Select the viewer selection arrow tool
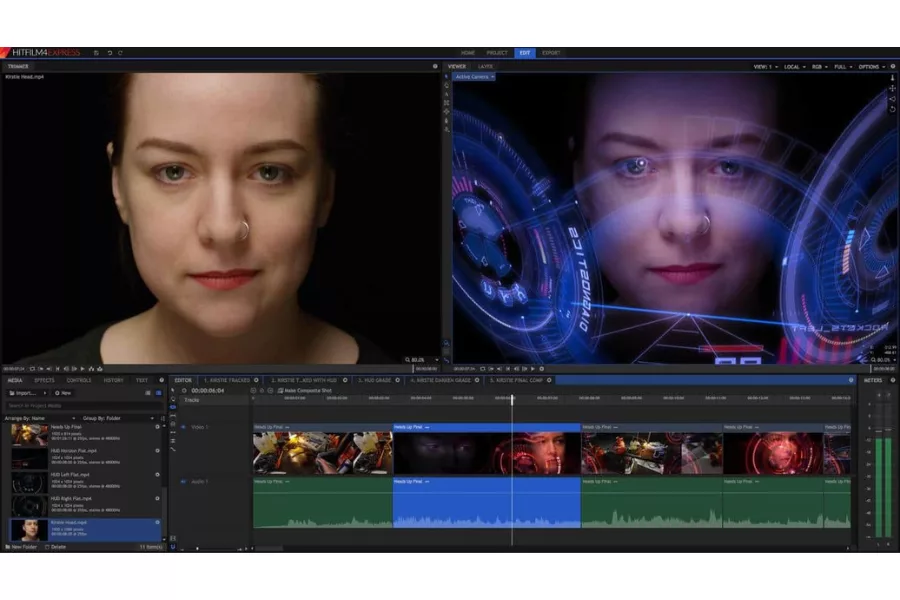Image resolution: width=900 pixels, height=600 pixels. point(447,76)
